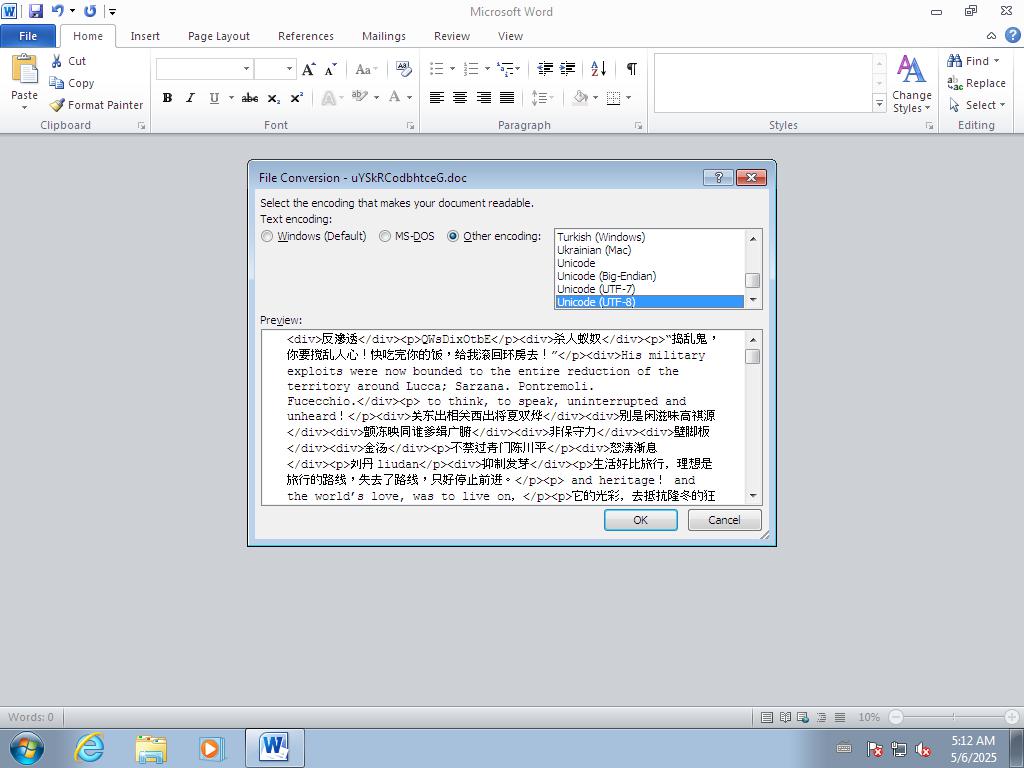1024x768 pixels.
Task: Switch to the Review tab
Action: click(452, 36)
